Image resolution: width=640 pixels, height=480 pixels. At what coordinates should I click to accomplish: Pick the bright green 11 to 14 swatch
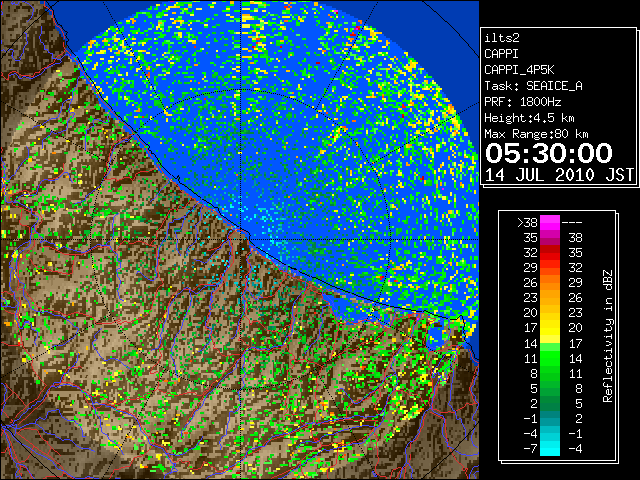550,358
